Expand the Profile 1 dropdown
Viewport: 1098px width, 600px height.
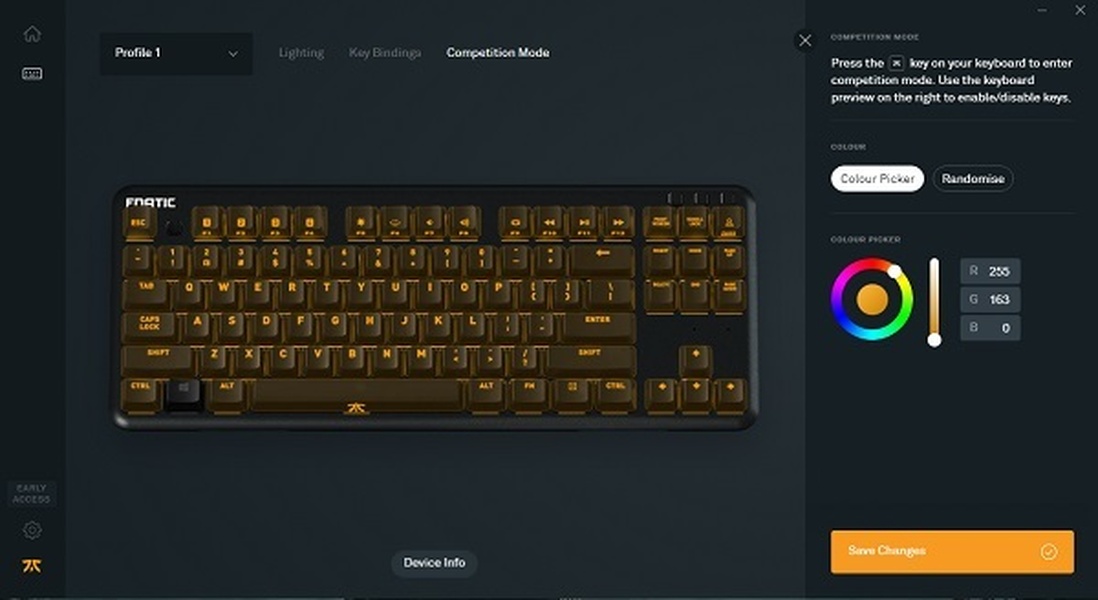coord(176,53)
